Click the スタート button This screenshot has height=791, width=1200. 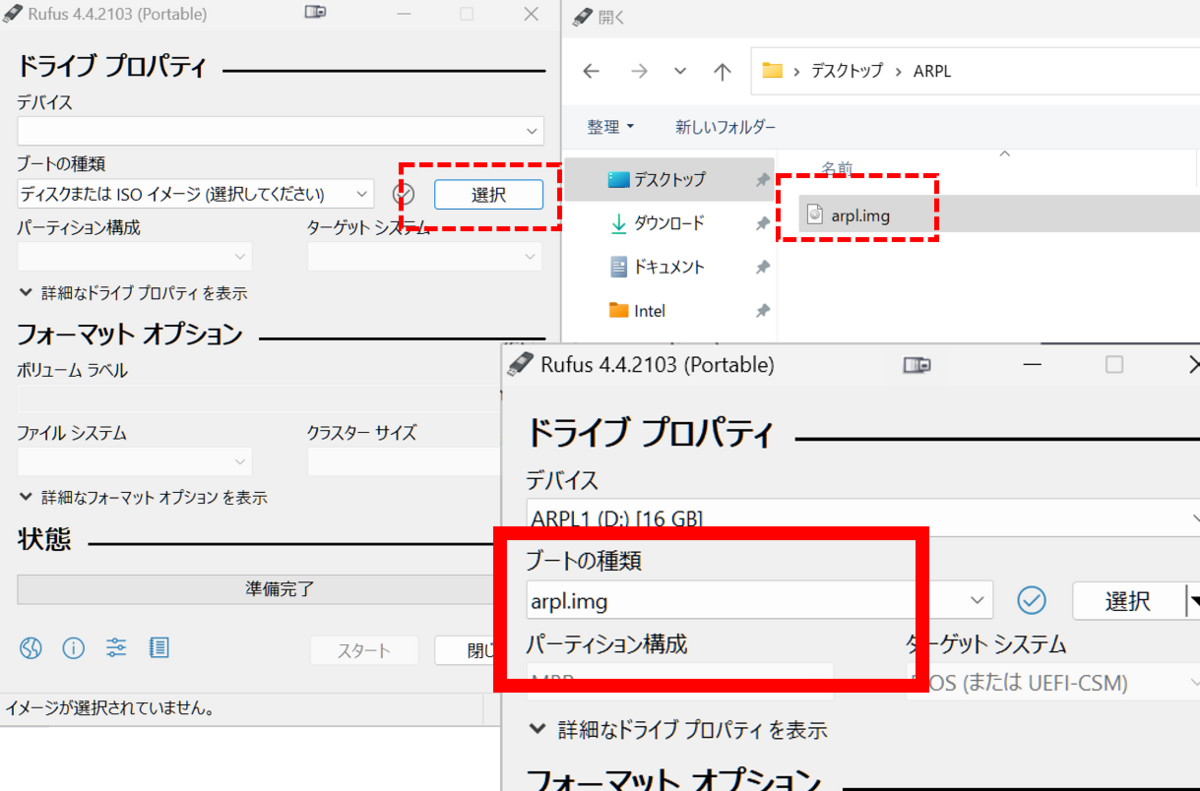click(x=364, y=651)
